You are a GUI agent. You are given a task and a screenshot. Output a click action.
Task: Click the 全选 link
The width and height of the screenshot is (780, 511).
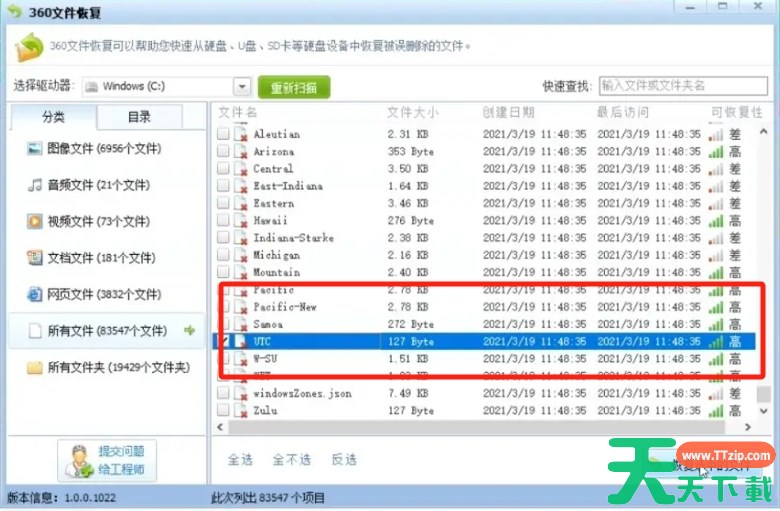click(240, 459)
